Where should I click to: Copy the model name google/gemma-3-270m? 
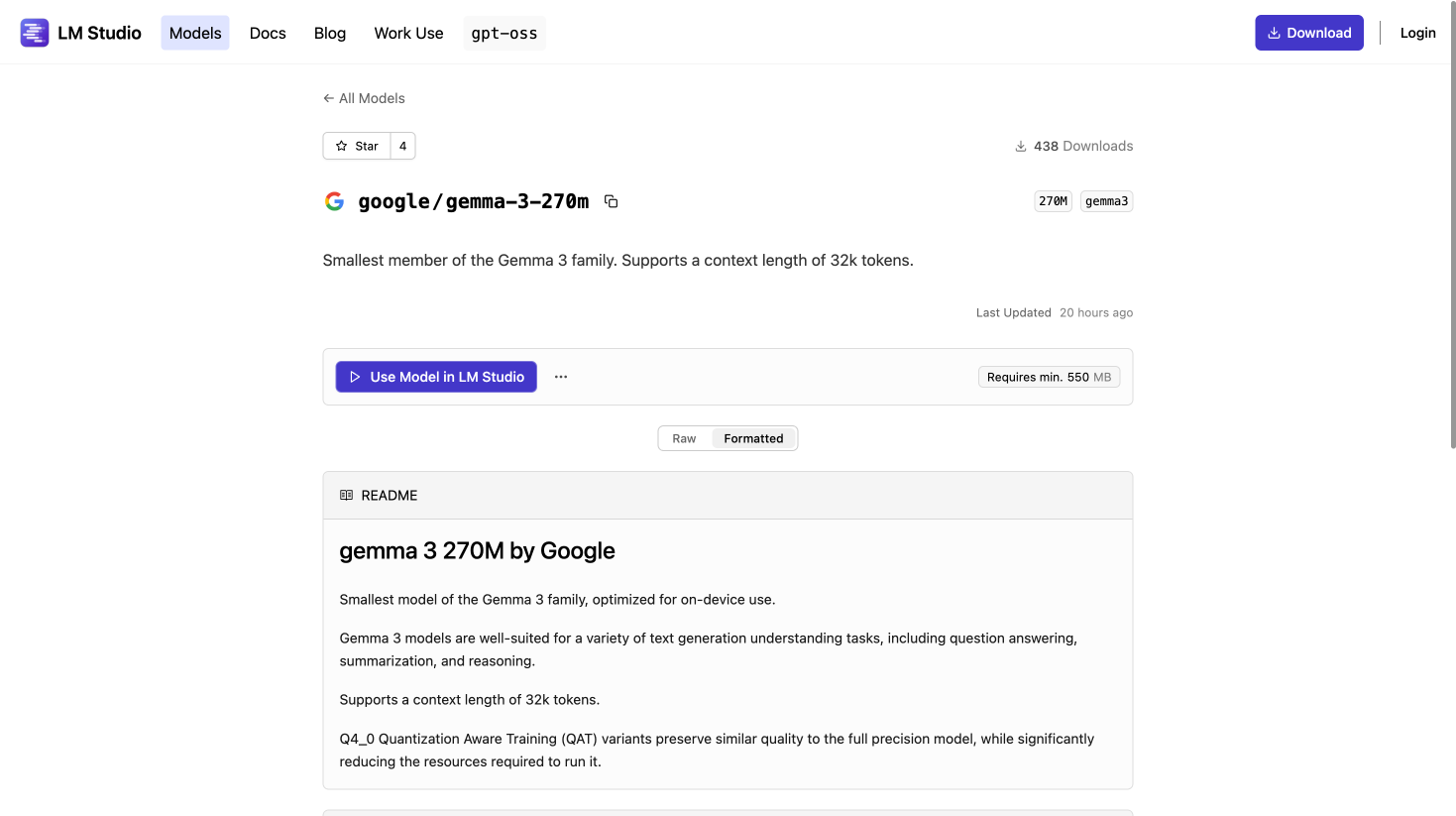click(612, 201)
